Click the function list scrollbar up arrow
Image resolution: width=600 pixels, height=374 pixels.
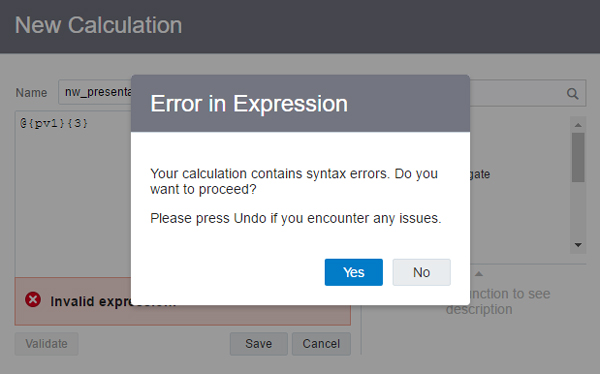pos(578,125)
